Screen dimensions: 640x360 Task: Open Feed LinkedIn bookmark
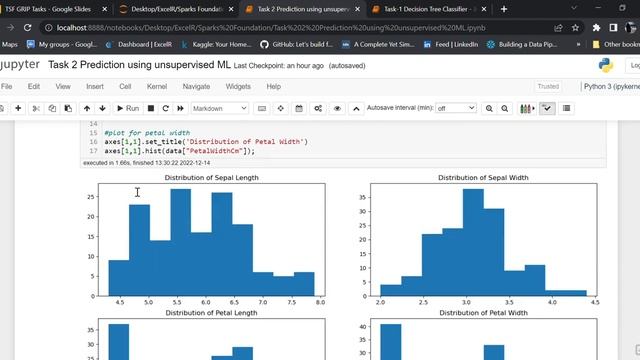point(451,44)
